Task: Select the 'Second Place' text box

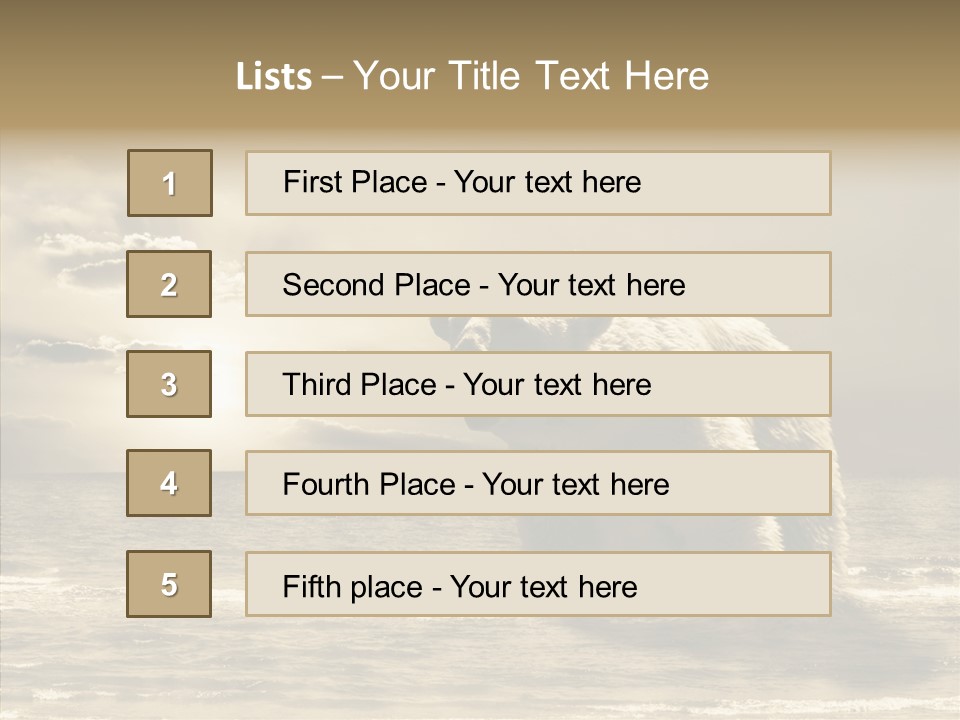Action: [x=538, y=284]
